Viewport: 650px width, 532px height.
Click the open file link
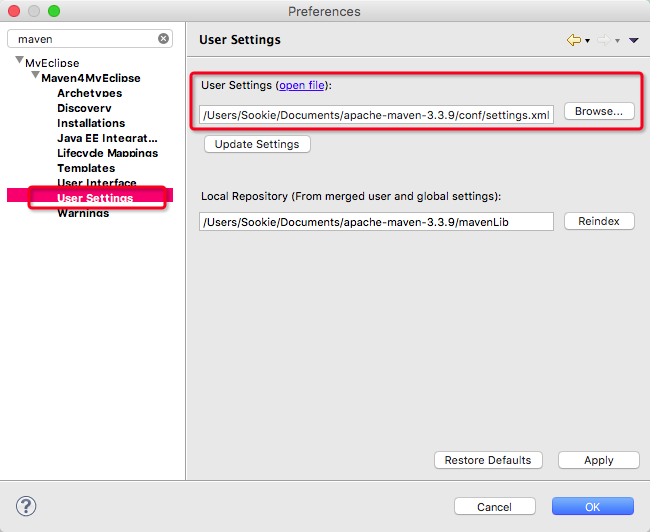[x=301, y=86]
